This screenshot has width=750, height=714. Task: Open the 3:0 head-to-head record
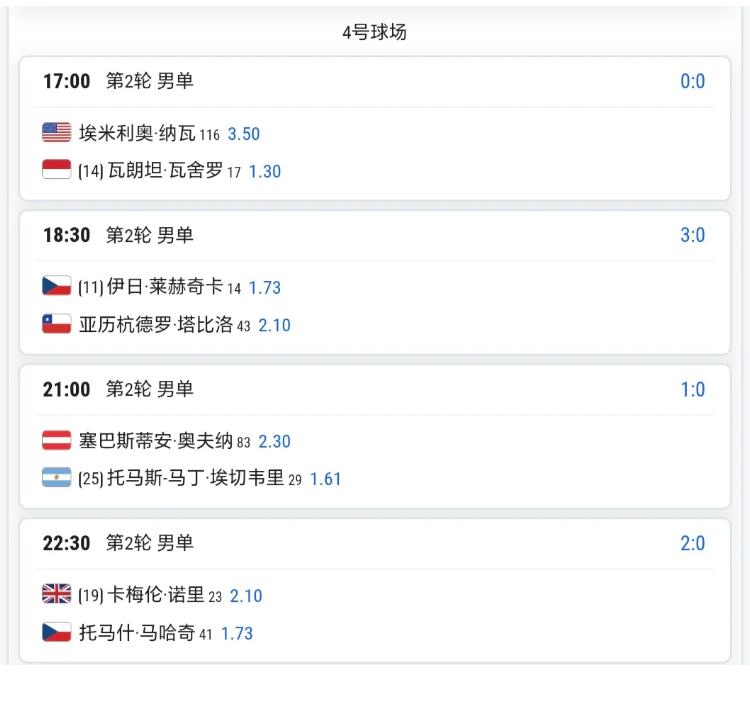[x=693, y=235]
